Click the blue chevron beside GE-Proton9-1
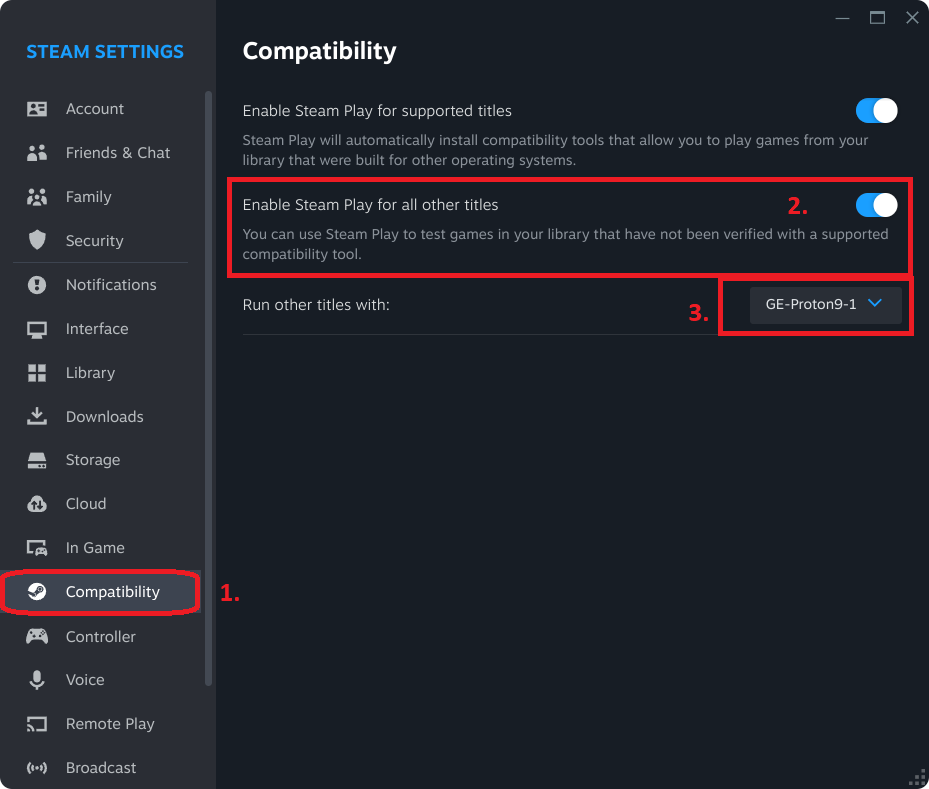This screenshot has width=929, height=789. pos(874,303)
